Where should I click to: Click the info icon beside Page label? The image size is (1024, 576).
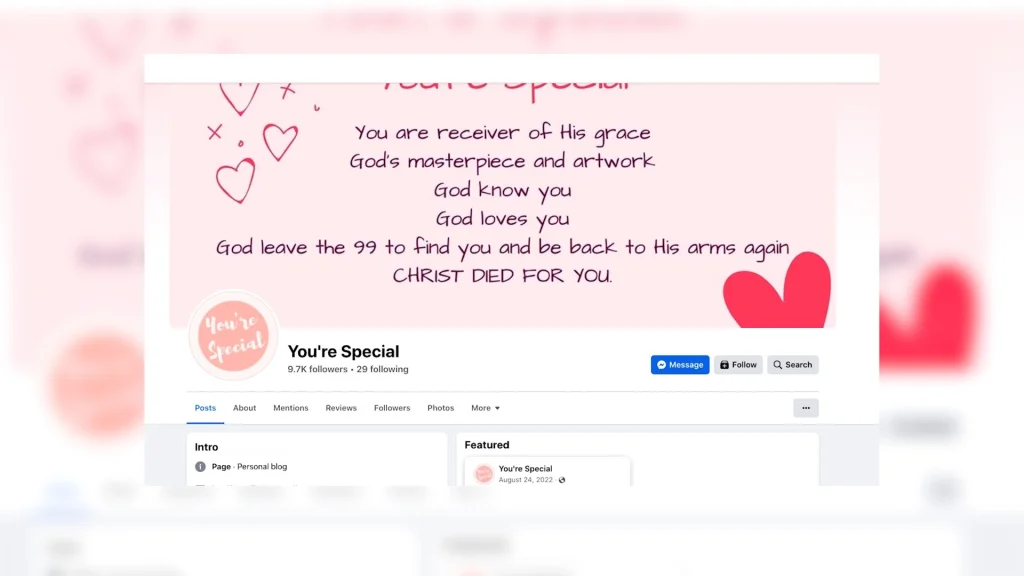pyautogui.click(x=200, y=467)
